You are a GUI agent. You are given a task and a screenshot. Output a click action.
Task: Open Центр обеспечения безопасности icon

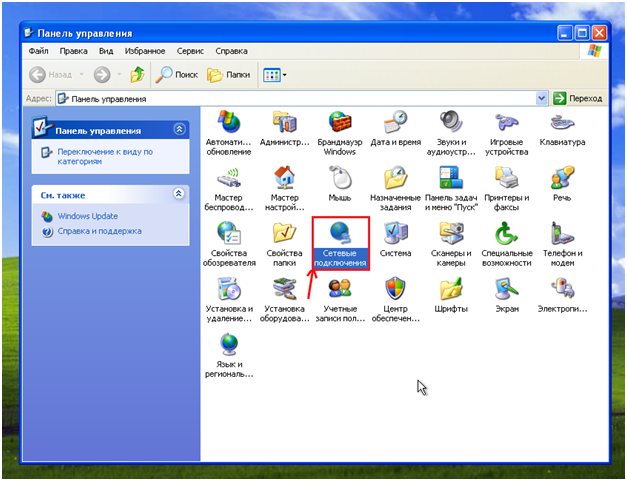tap(395, 300)
